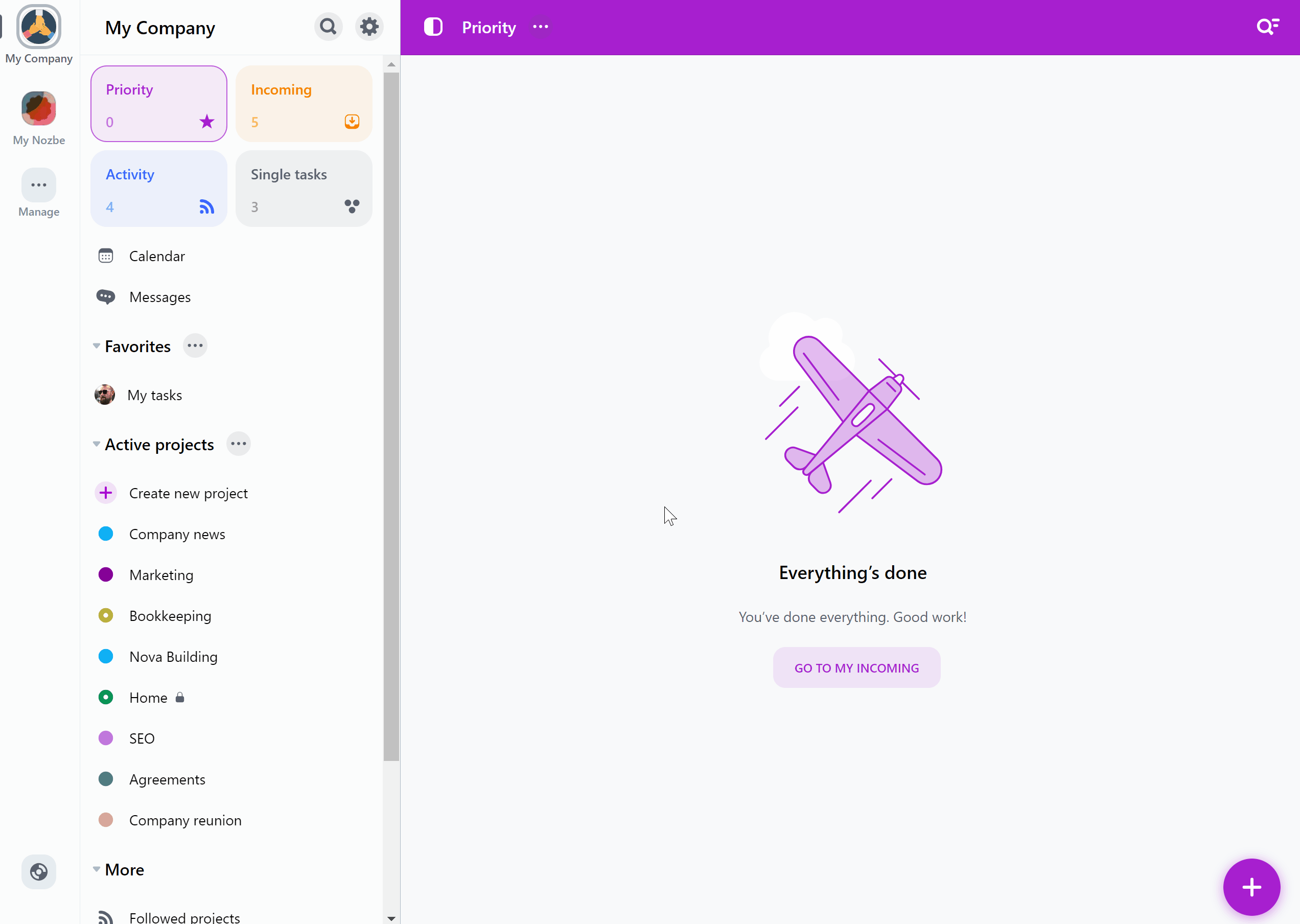Screen dimensions: 1300x924
Task: Click the Create new project link
Action: (188, 492)
